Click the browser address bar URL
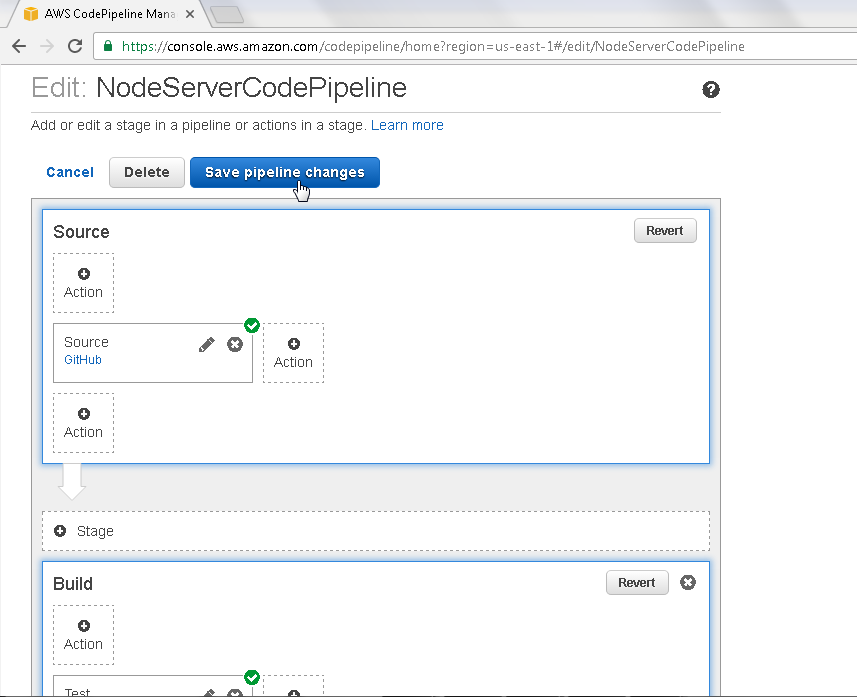 tap(433, 46)
